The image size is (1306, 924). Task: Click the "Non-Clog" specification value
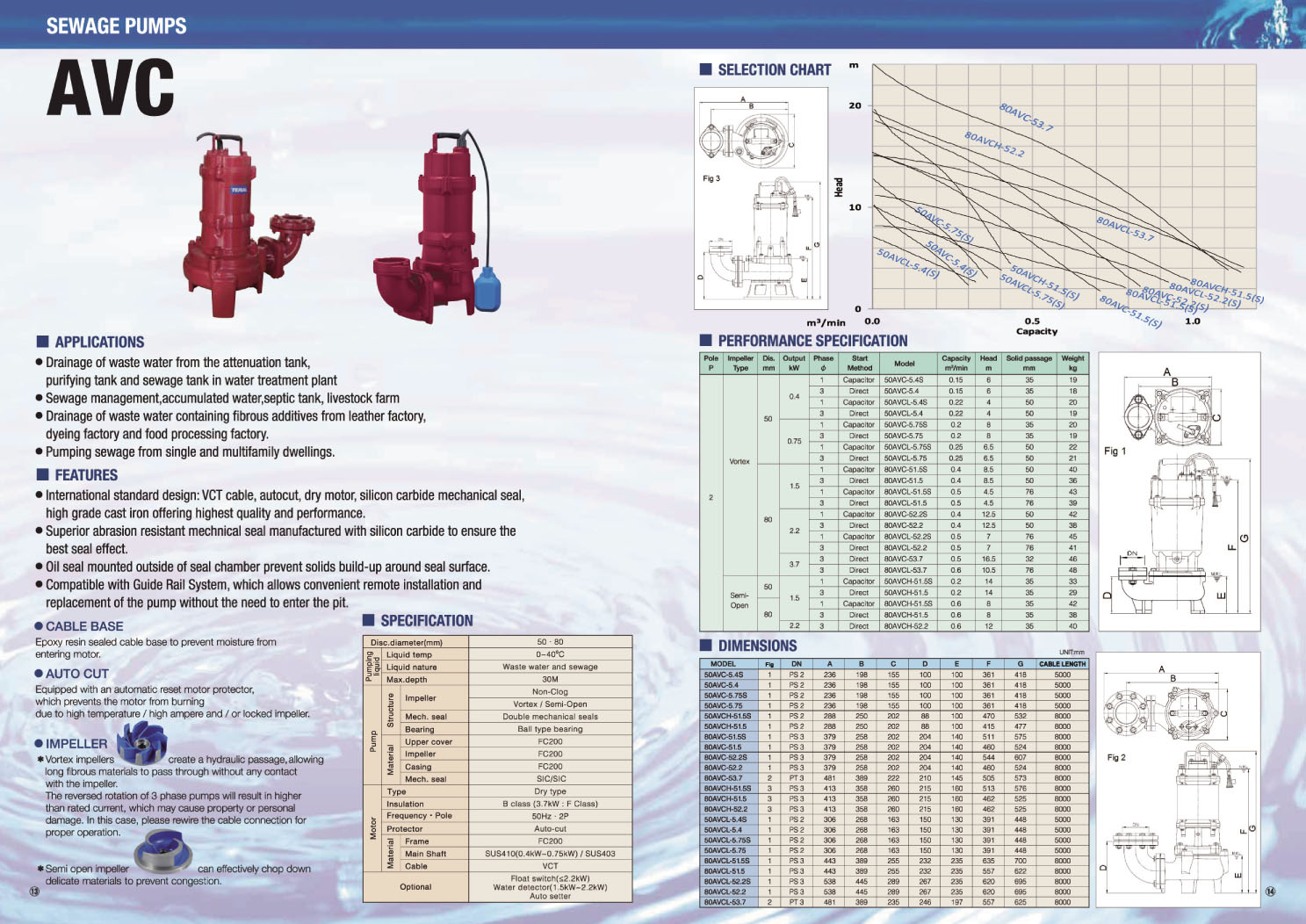tap(550, 692)
